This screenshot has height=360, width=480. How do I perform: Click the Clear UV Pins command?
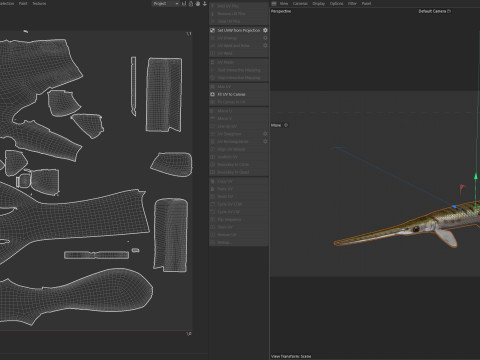click(239, 21)
